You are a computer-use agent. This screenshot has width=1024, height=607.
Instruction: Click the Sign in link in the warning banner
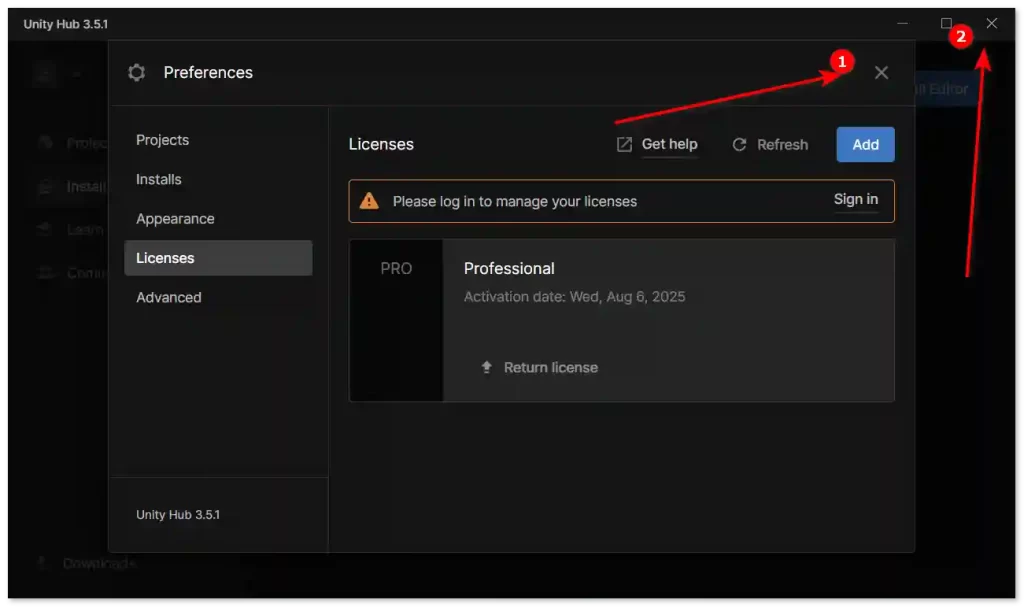click(x=856, y=200)
